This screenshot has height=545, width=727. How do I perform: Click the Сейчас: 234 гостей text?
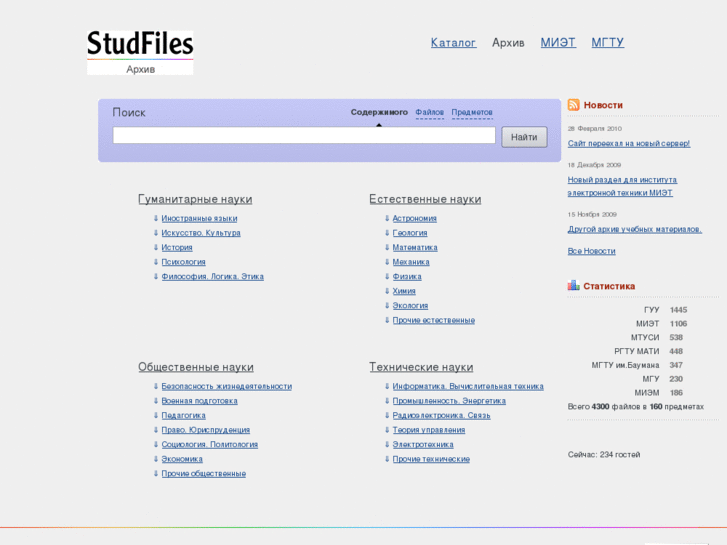(604, 455)
